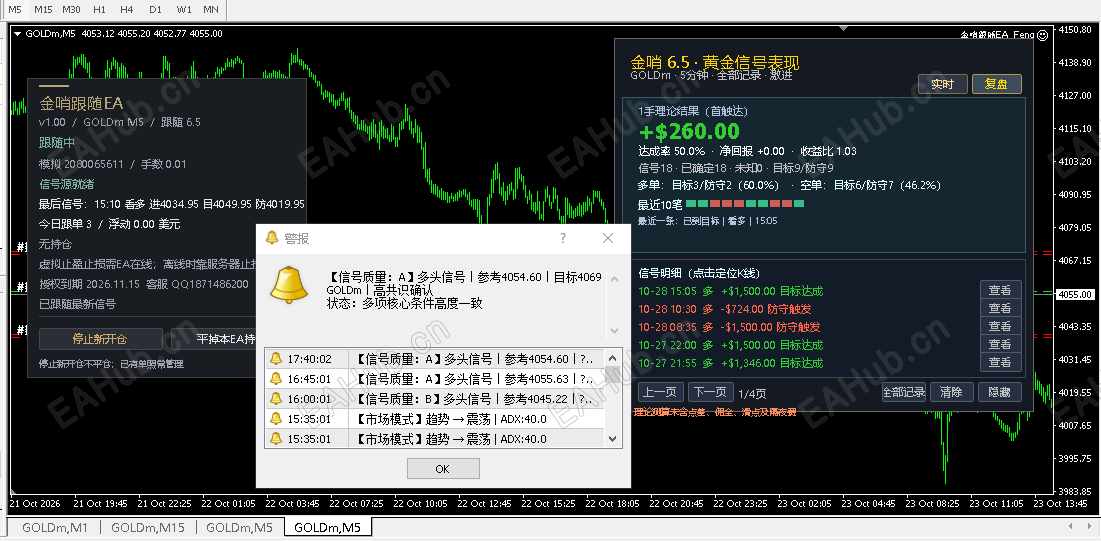
Task: Click the 信号明细 section header
Action: tap(699, 273)
